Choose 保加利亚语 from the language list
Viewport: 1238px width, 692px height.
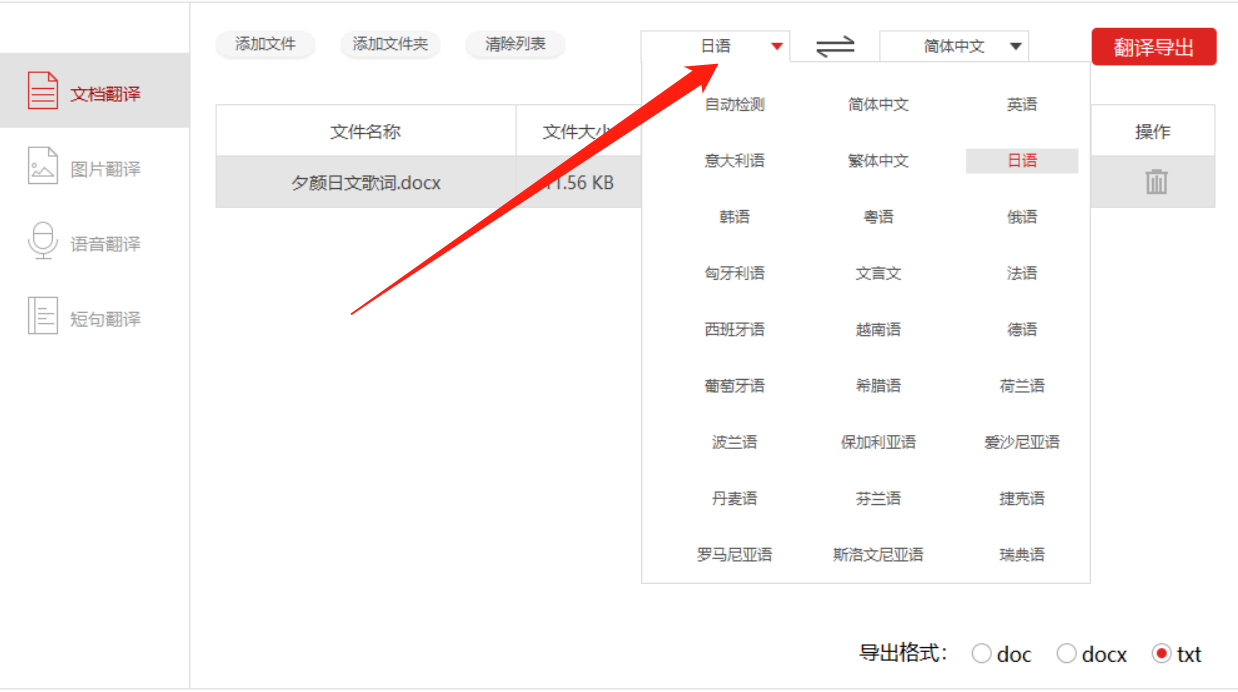(x=878, y=442)
